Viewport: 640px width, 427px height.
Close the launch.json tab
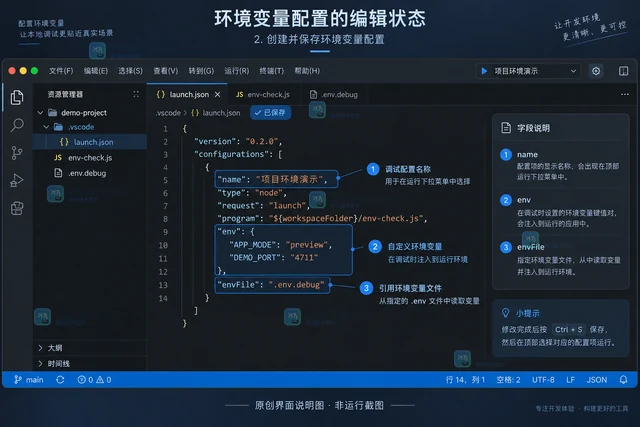[218, 94]
